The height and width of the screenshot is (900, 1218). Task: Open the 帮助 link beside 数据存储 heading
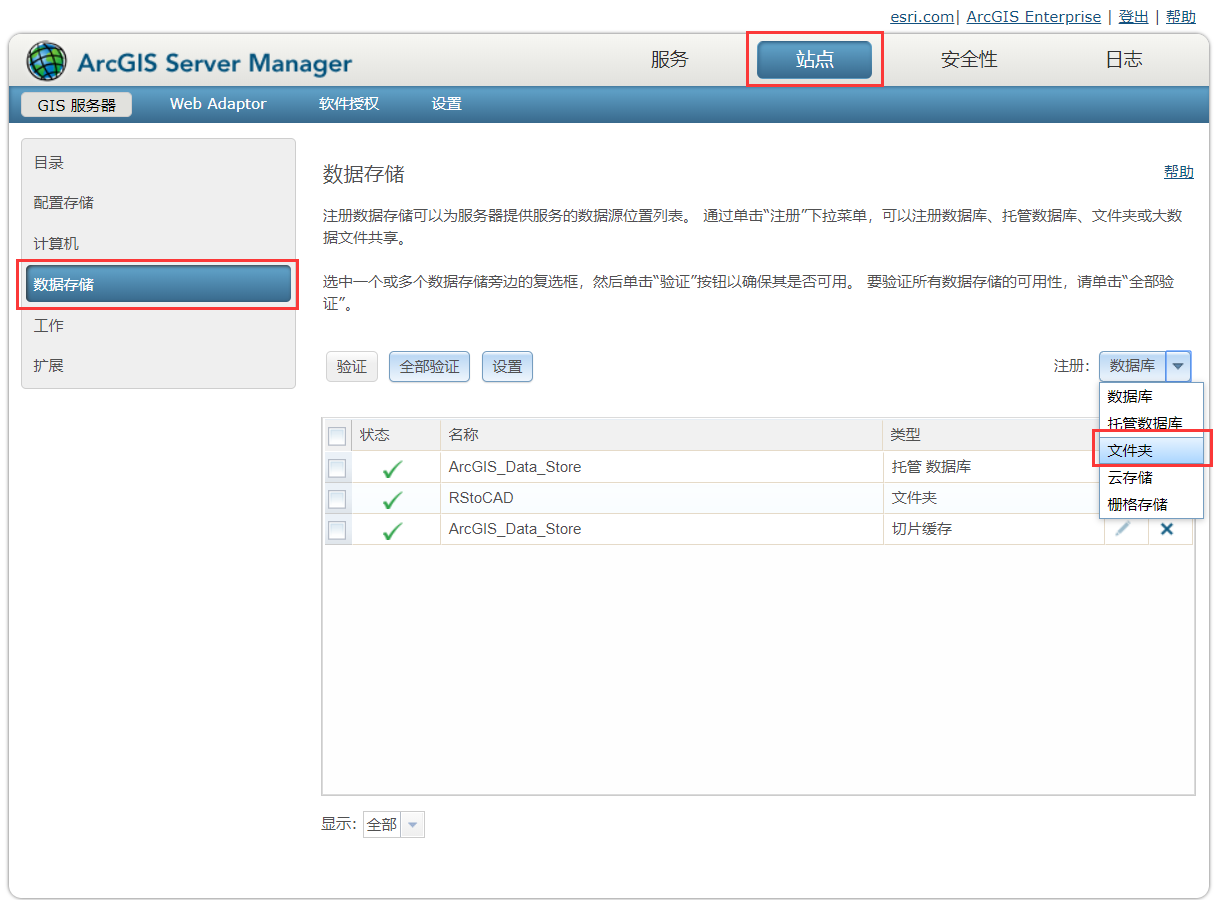[1179, 171]
